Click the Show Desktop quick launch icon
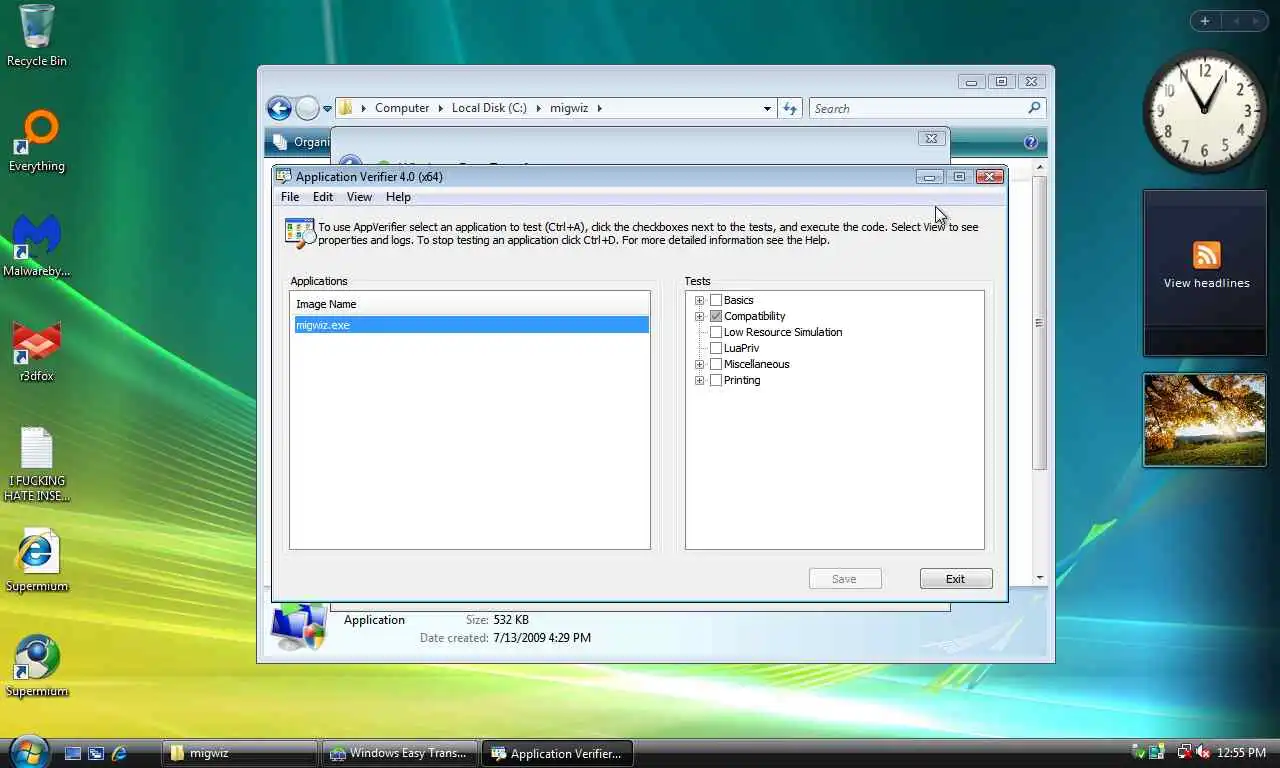The image size is (1280, 768). pyautogui.click(x=73, y=753)
